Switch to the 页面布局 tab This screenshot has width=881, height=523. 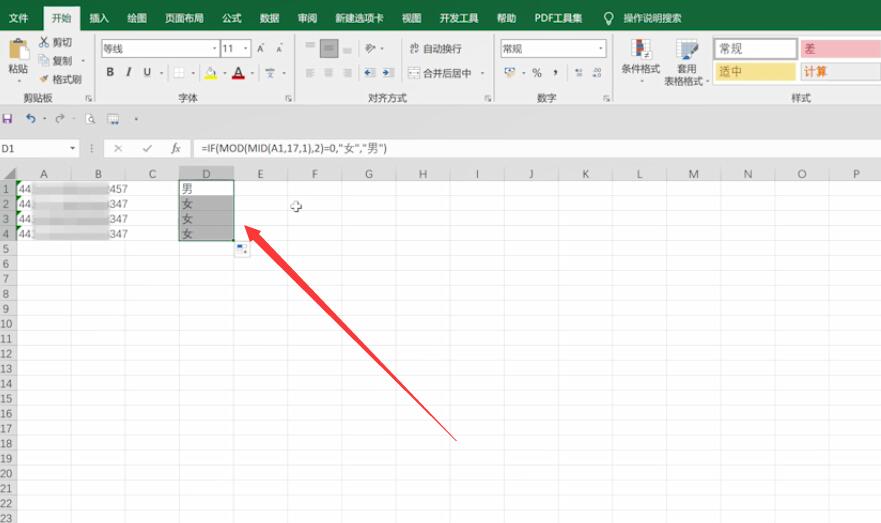click(x=184, y=18)
